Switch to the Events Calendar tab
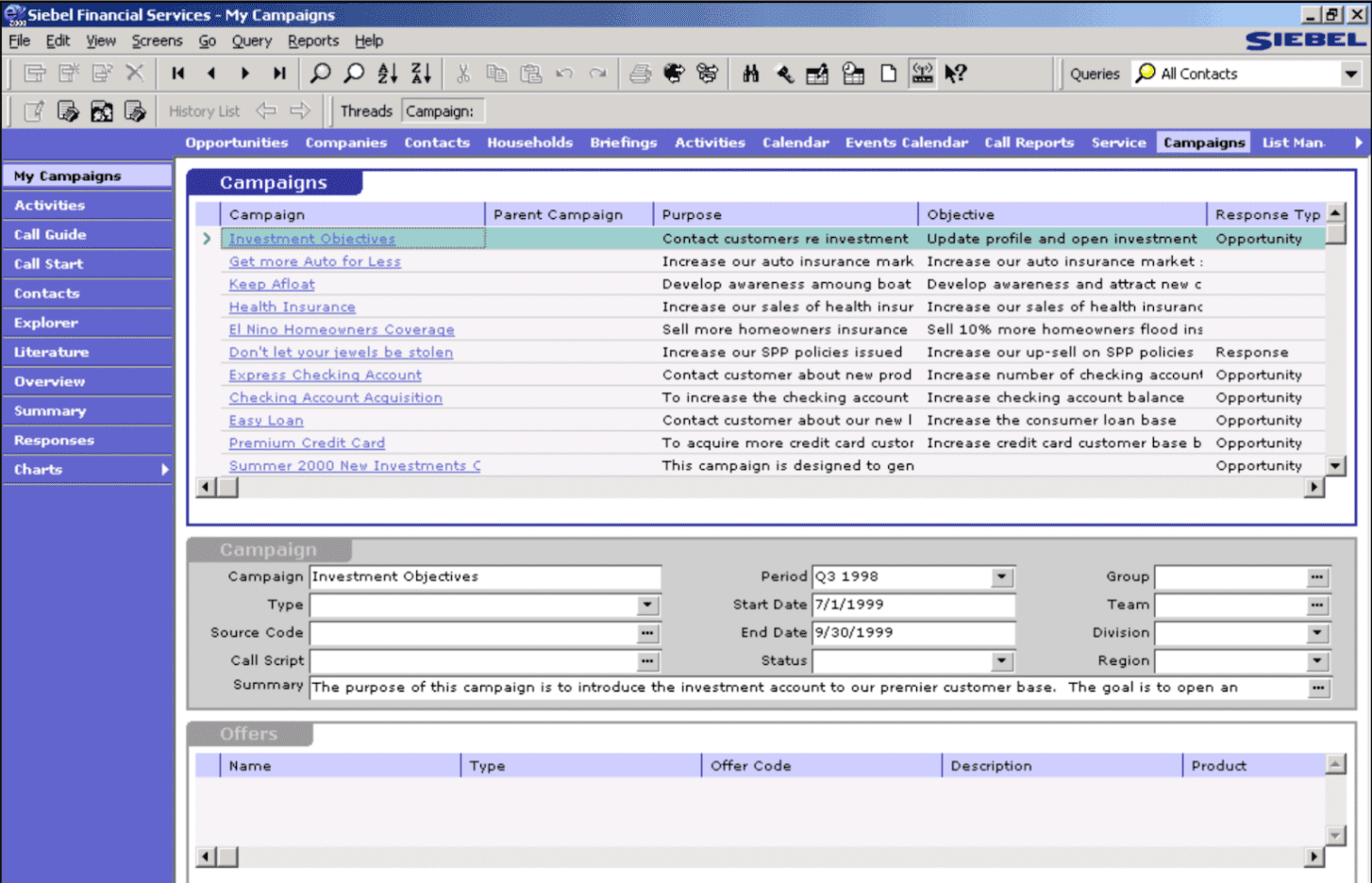This screenshot has width=1372, height=883. (907, 142)
